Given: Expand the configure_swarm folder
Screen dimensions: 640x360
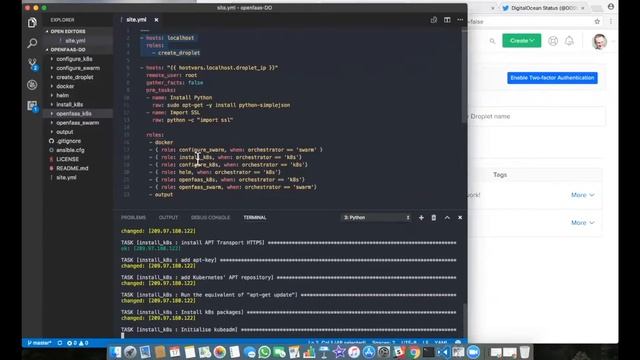Looking at the screenshot, I should (x=78, y=68).
